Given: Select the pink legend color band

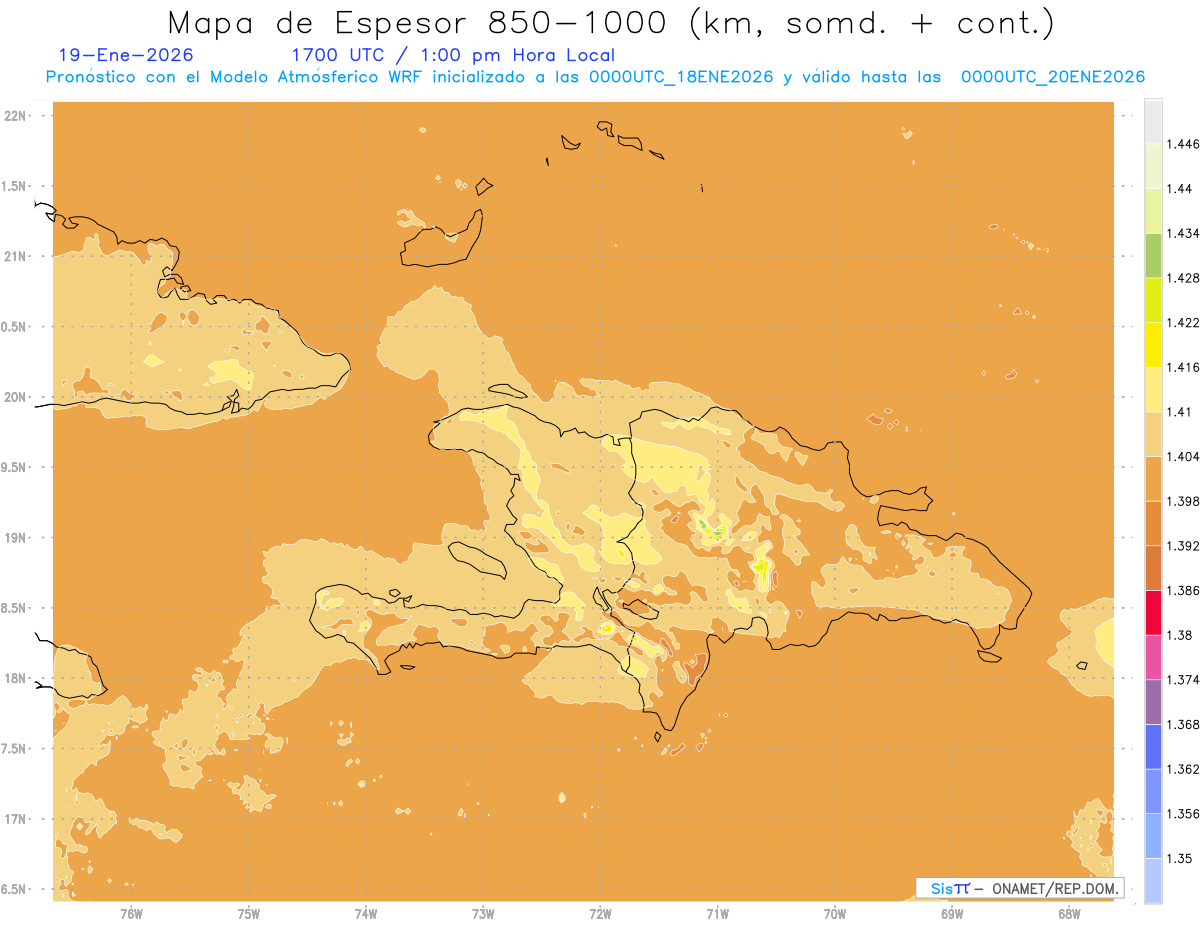Looking at the screenshot, I should click(1153, 657).
